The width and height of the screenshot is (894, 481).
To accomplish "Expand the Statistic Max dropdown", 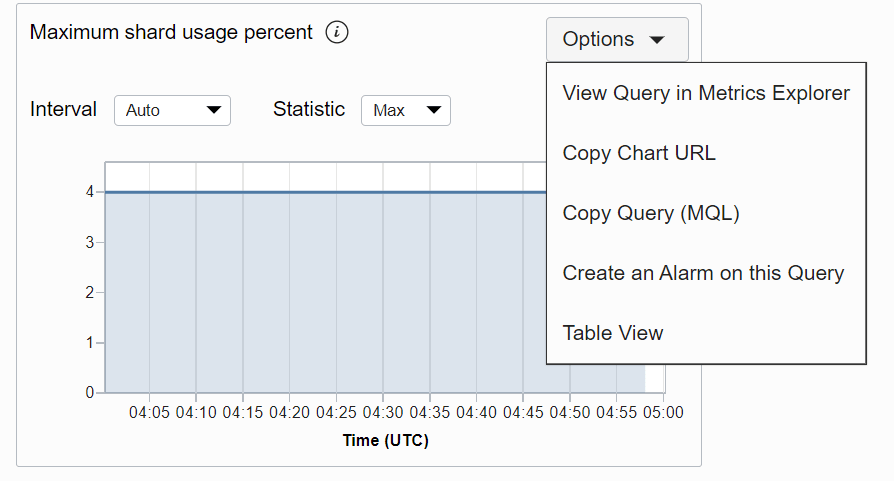I will (x=405, y=110).
